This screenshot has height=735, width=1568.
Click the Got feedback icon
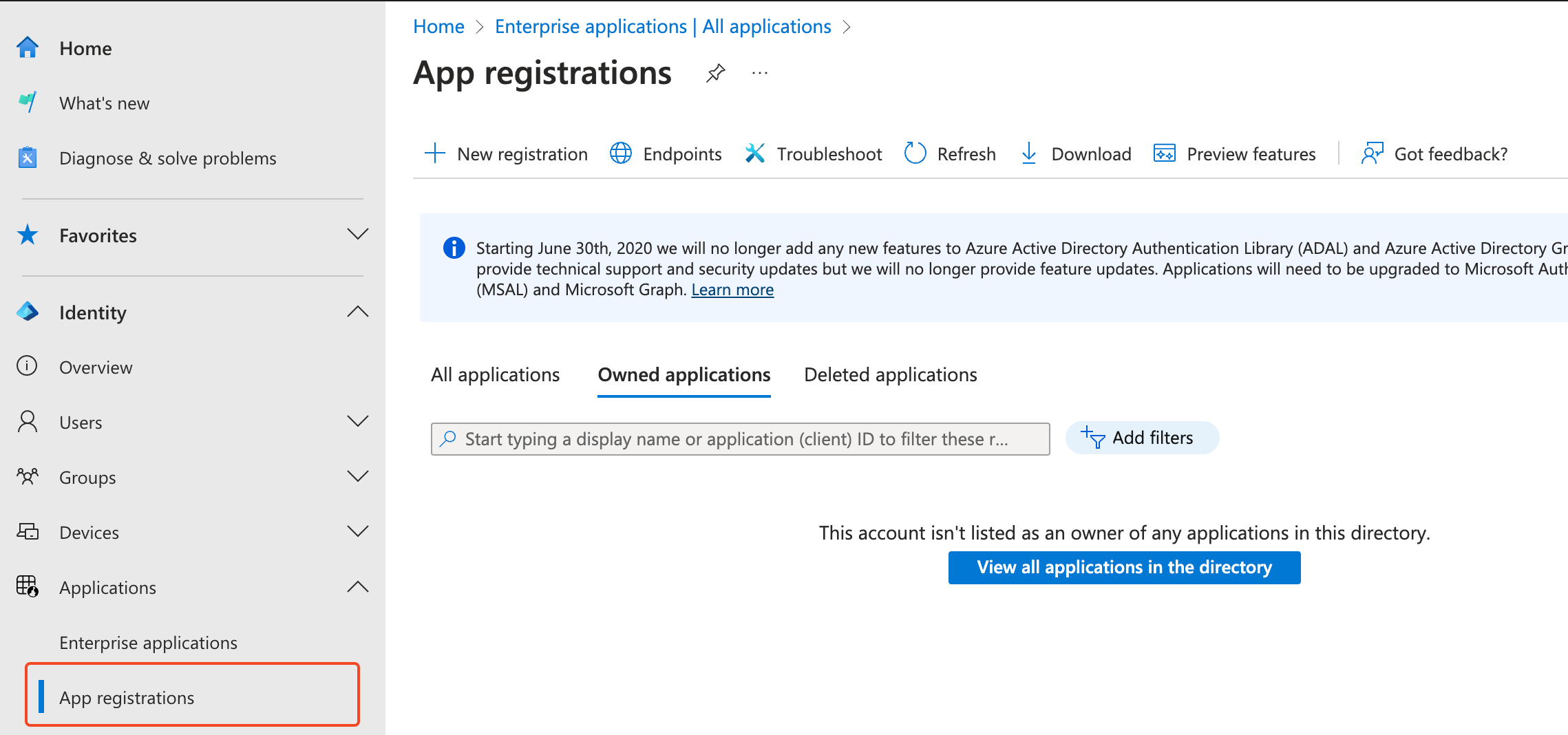point(1372,153)
